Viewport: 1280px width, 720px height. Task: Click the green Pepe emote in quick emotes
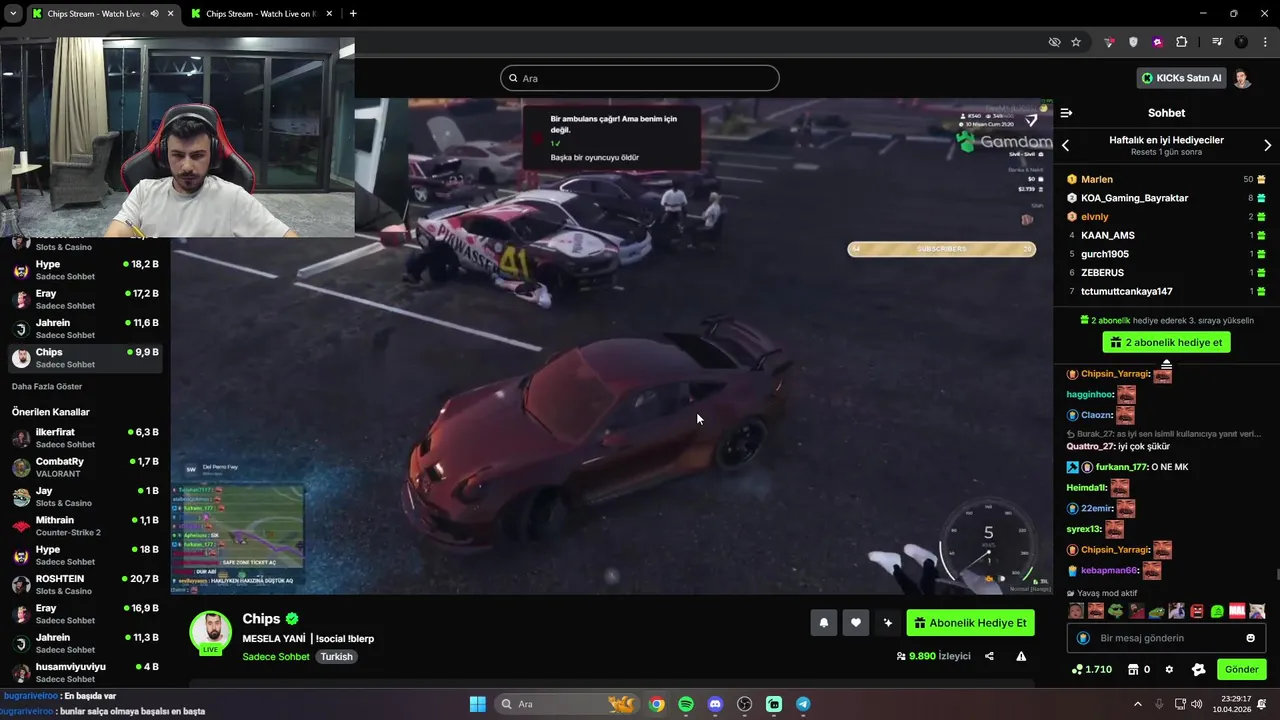click(x=1116, y=611)
